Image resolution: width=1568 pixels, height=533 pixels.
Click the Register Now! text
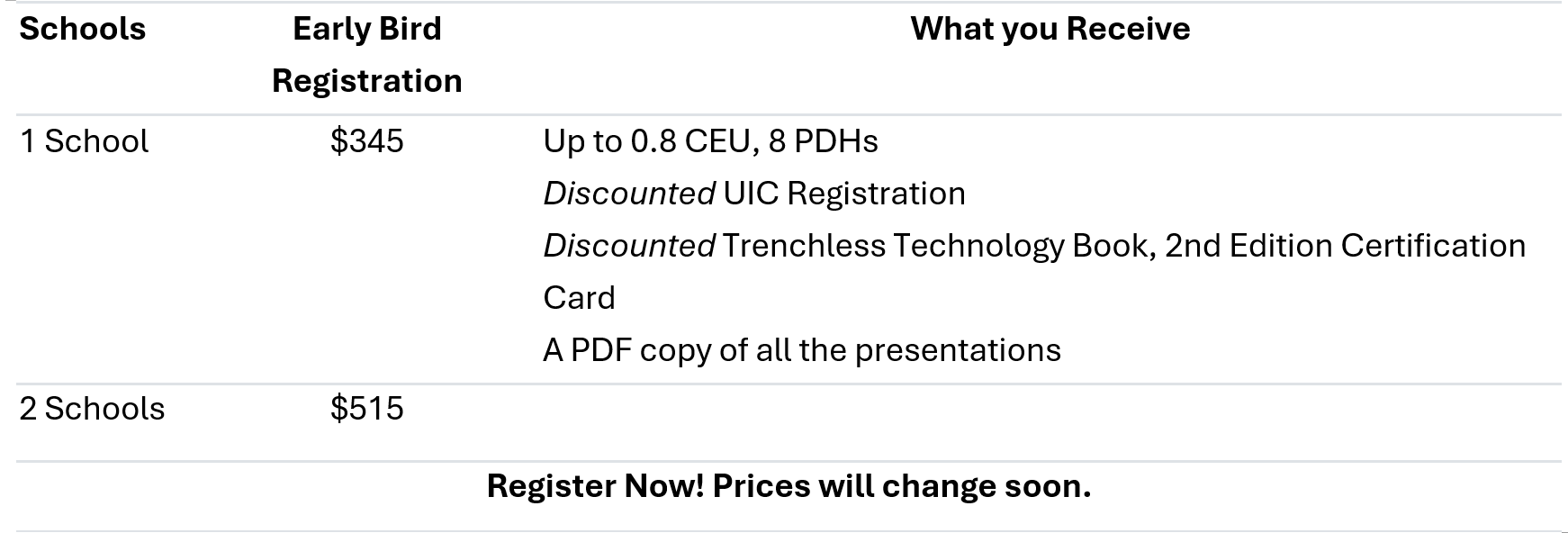click(x=596, y=486)
